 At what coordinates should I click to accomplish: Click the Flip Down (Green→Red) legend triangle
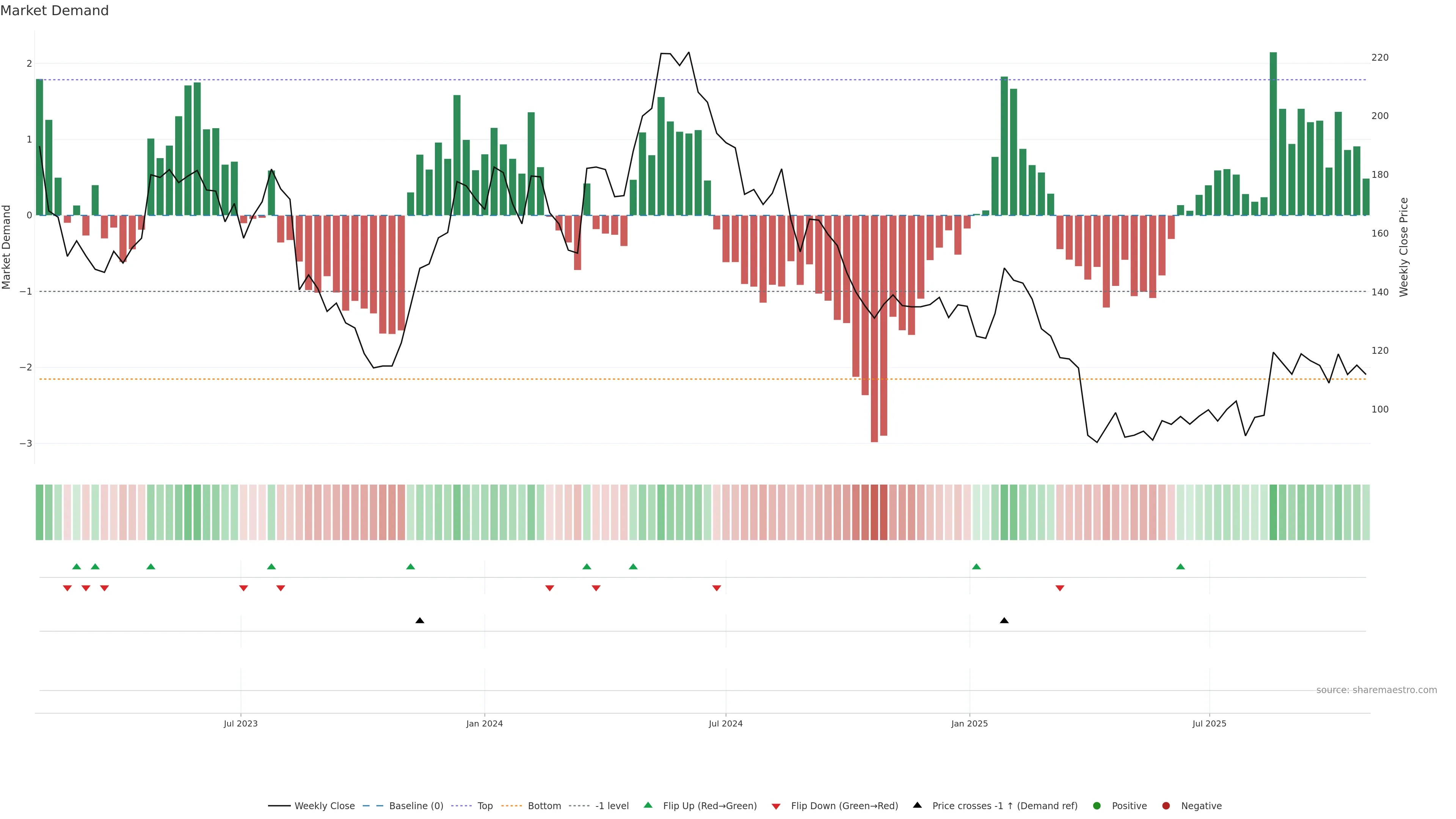click(x=776, y=806)
